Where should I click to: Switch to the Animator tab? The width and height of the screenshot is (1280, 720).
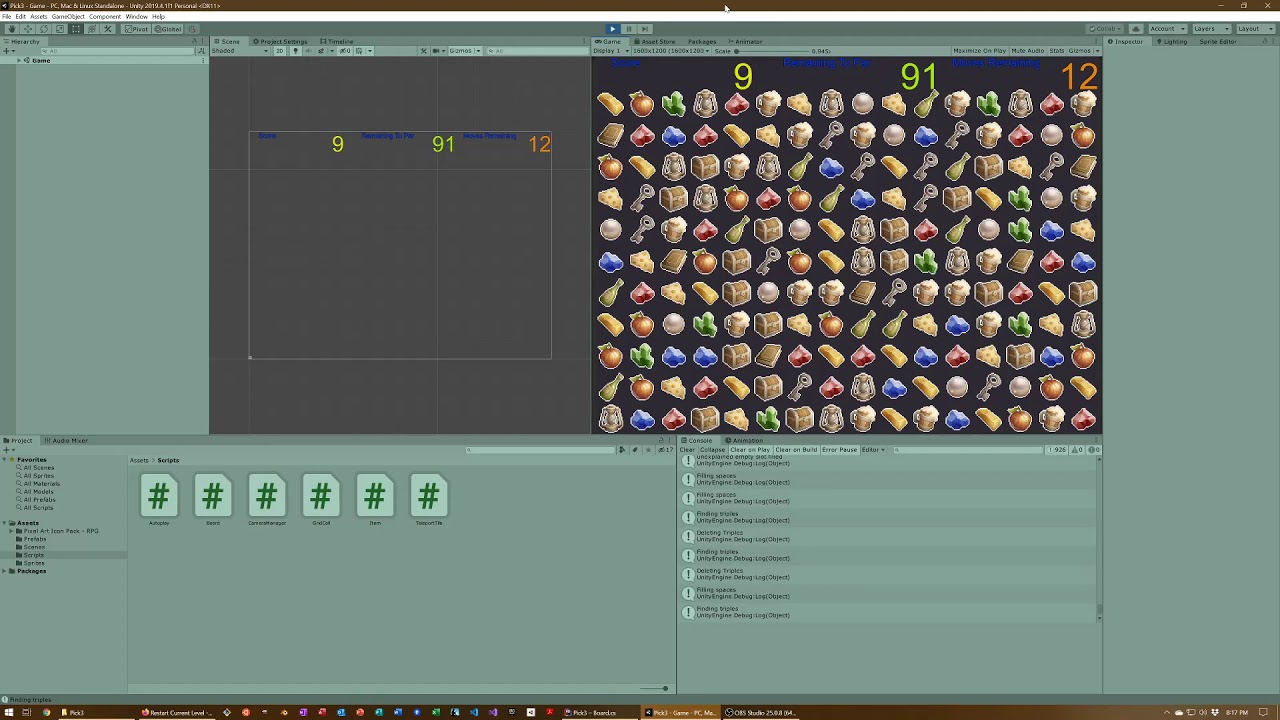[x=746, y=41]
